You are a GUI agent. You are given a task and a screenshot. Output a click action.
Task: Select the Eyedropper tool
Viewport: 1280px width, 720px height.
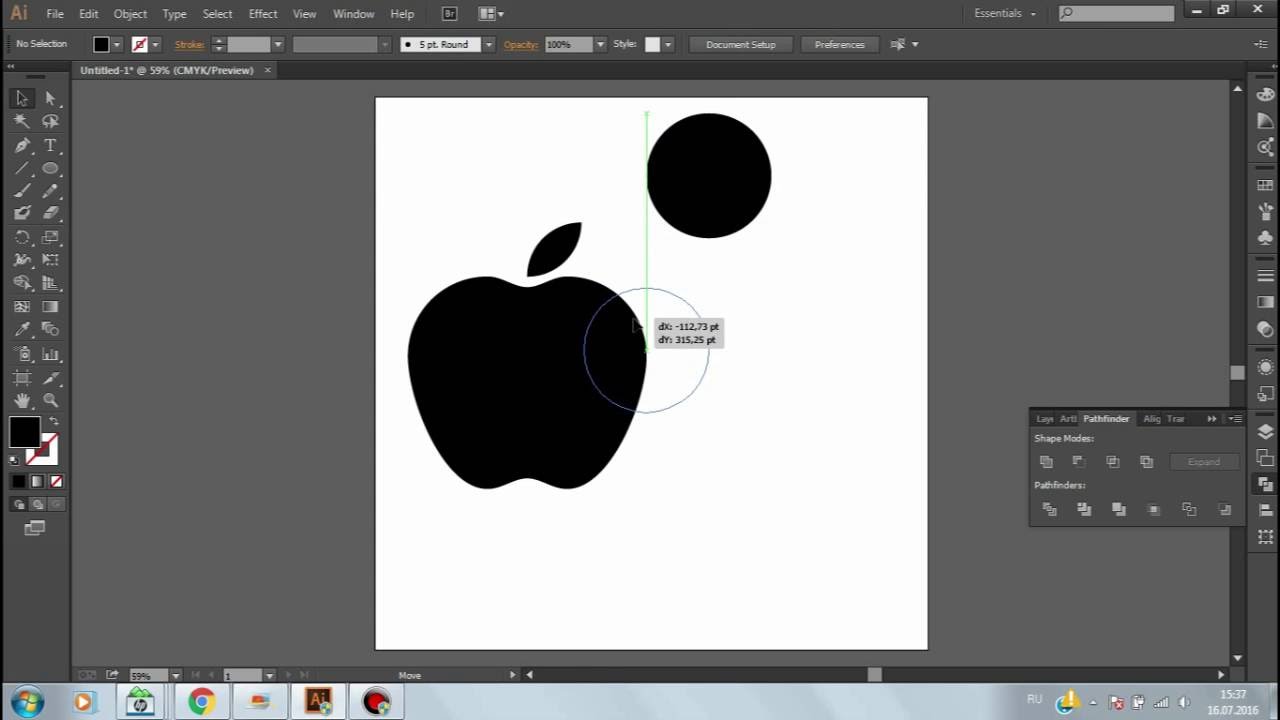pos(21,330)
